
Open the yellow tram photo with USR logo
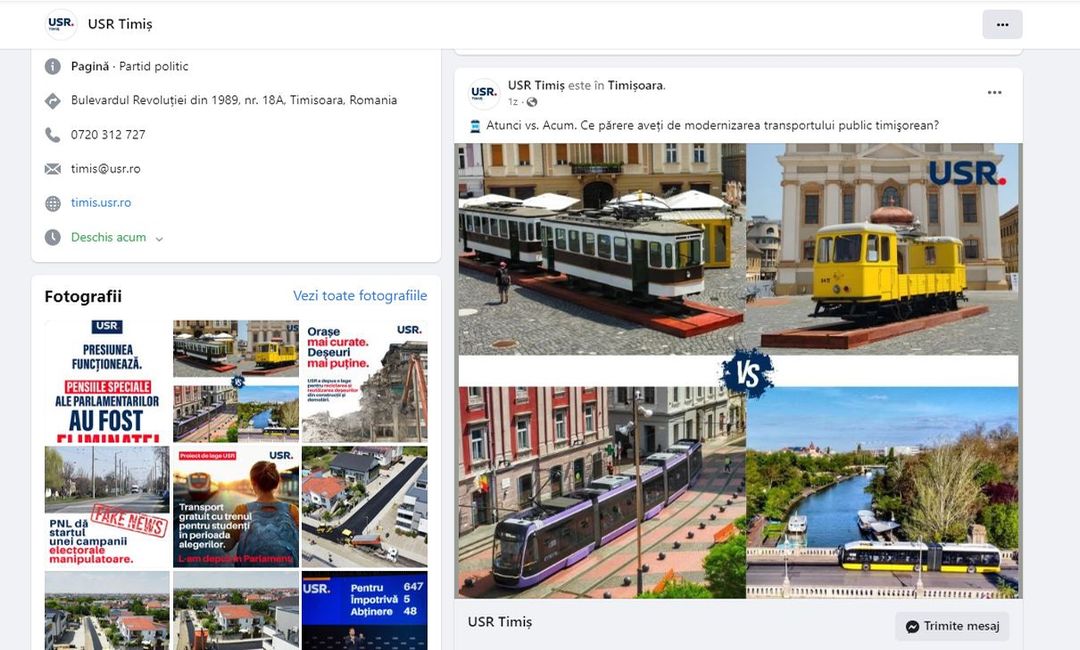tap(882, 249)
